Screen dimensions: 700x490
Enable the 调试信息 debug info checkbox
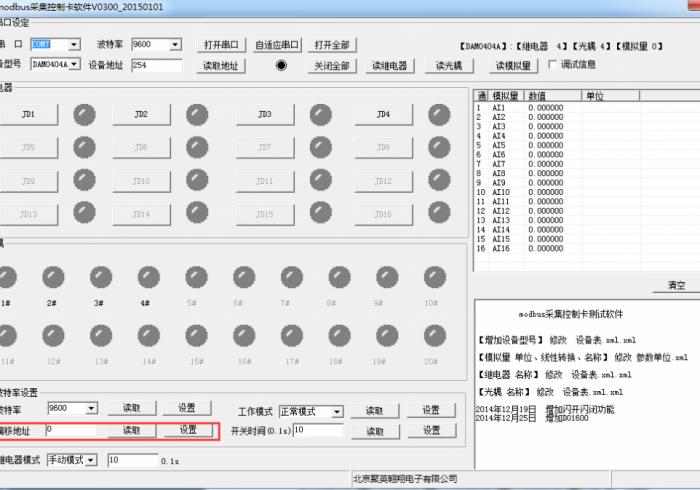(553, 65)
